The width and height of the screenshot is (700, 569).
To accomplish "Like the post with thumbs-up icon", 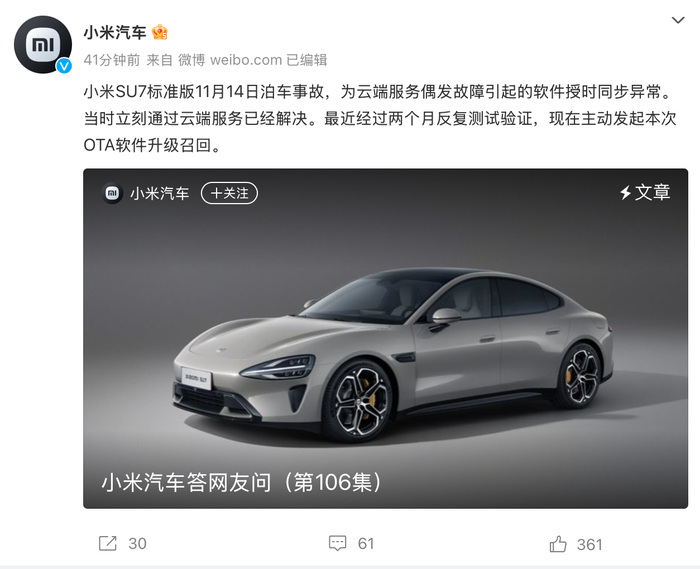I will pos(558,544).
